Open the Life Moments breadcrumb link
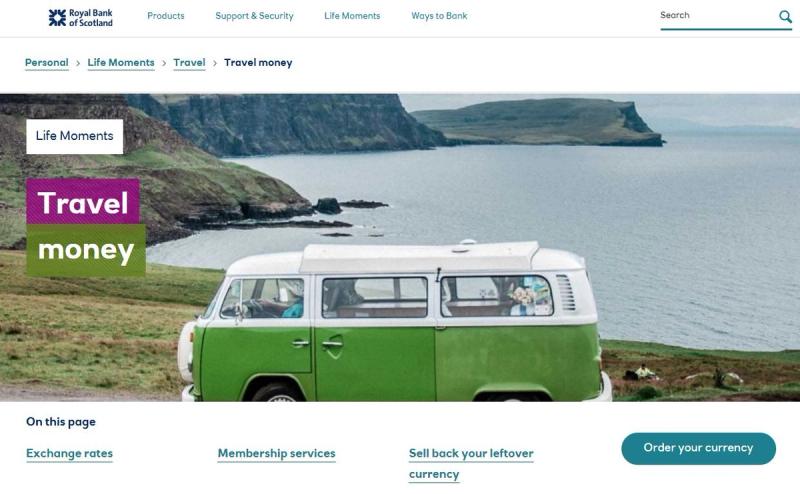The height and width of the screenshot is (494, 800). pos(121,63)
